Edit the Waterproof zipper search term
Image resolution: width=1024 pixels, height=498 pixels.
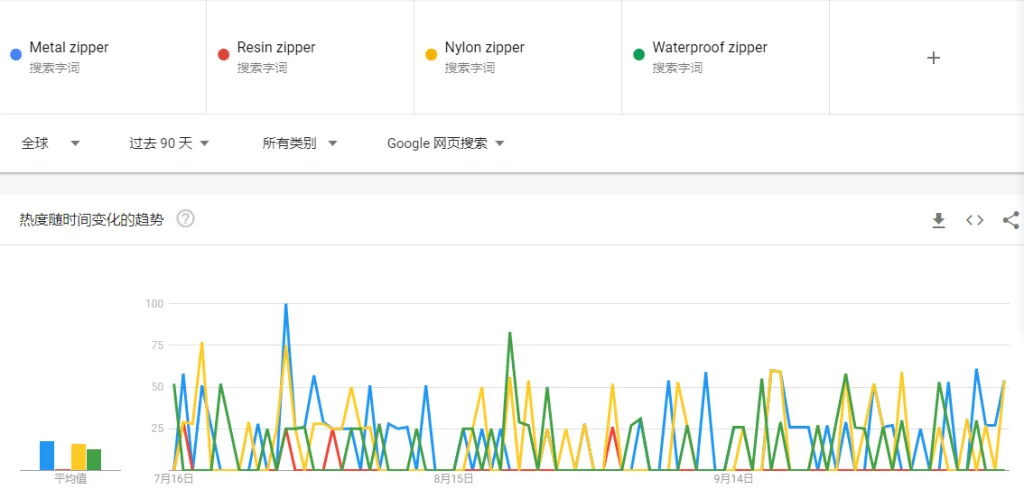point(709,48)
